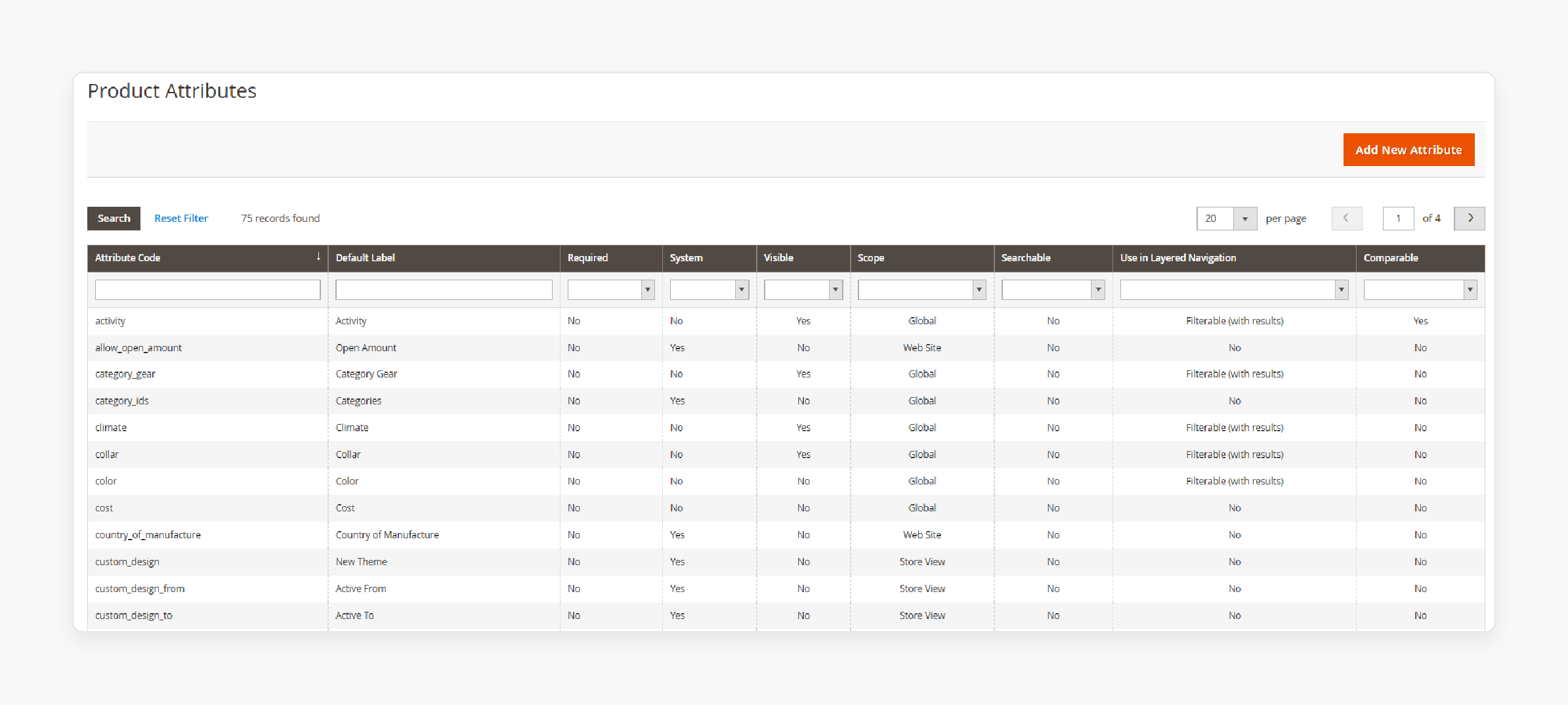Click the current page number field
This screenshot has width=1568, height=705.
(x=1398, y=218)
